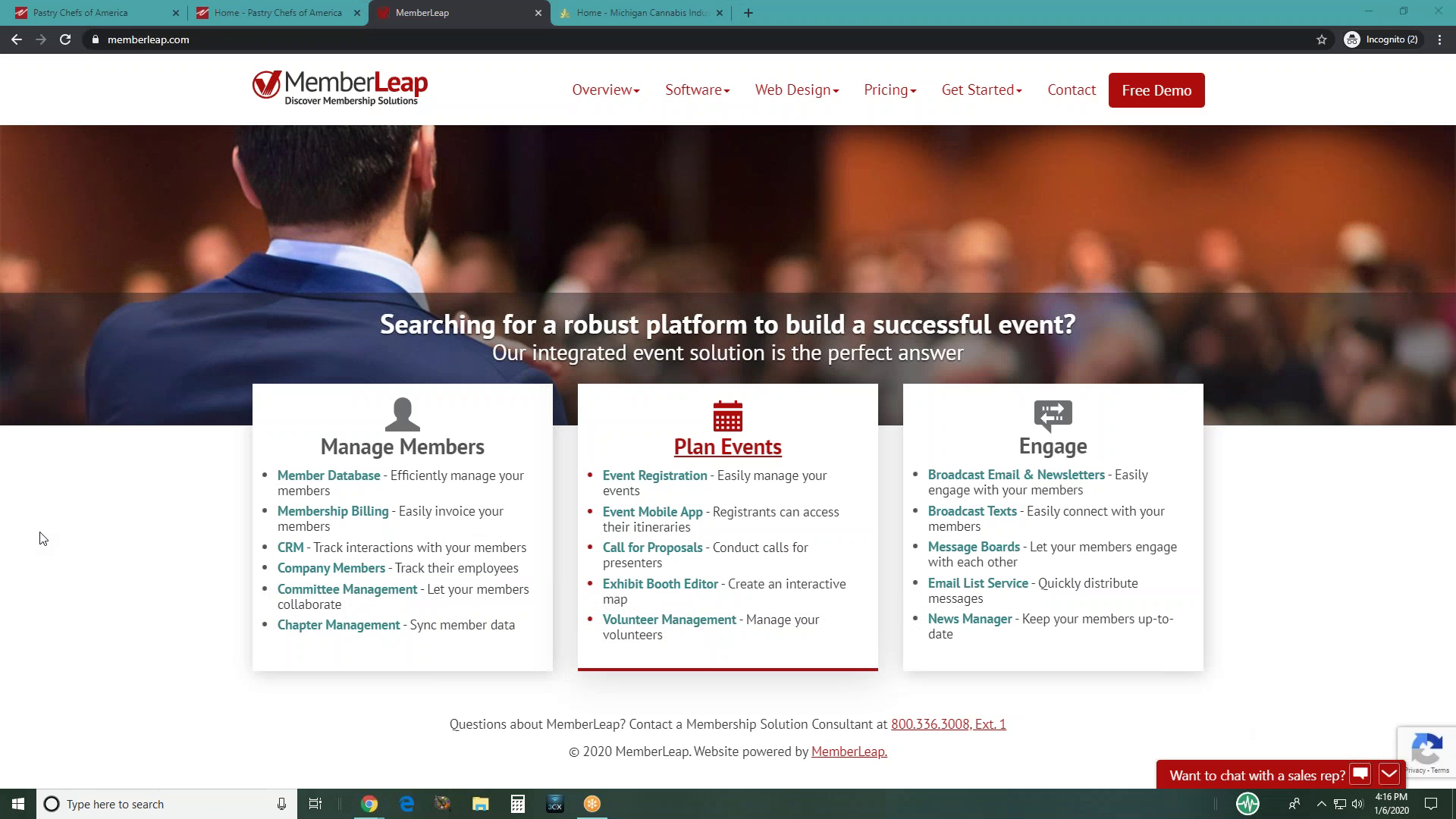The image size is (1456, 819).
Task: Open the Event Mobile App link
Action: coord(652,512)
